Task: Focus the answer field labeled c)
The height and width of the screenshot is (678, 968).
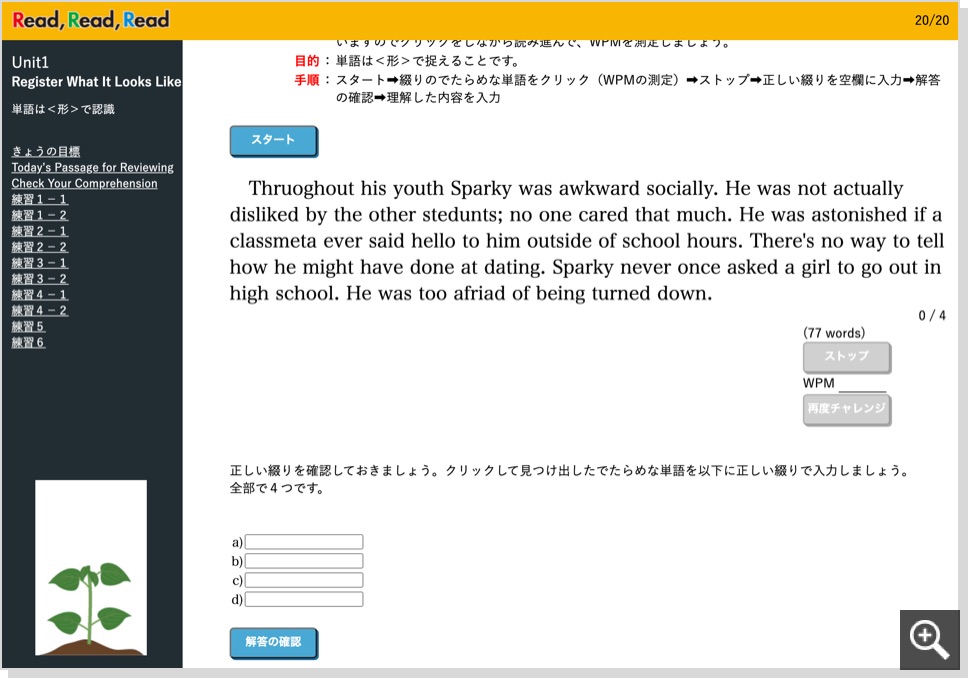Action: coord(304,580)
